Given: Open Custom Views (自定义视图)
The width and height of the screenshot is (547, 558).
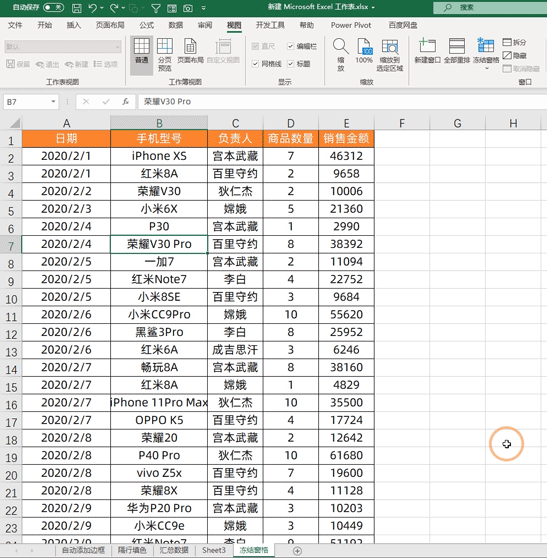Looking at the screenshot, I should (x=223, y=51).
